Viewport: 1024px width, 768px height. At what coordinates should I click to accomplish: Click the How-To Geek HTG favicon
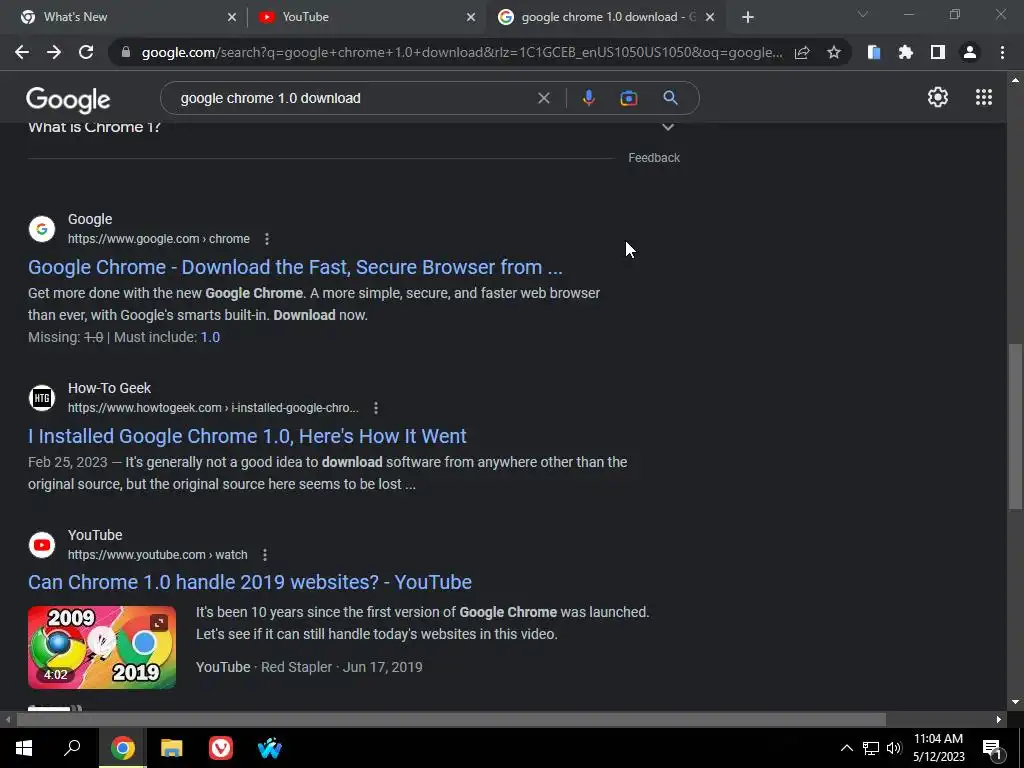[x=42, y=398]
